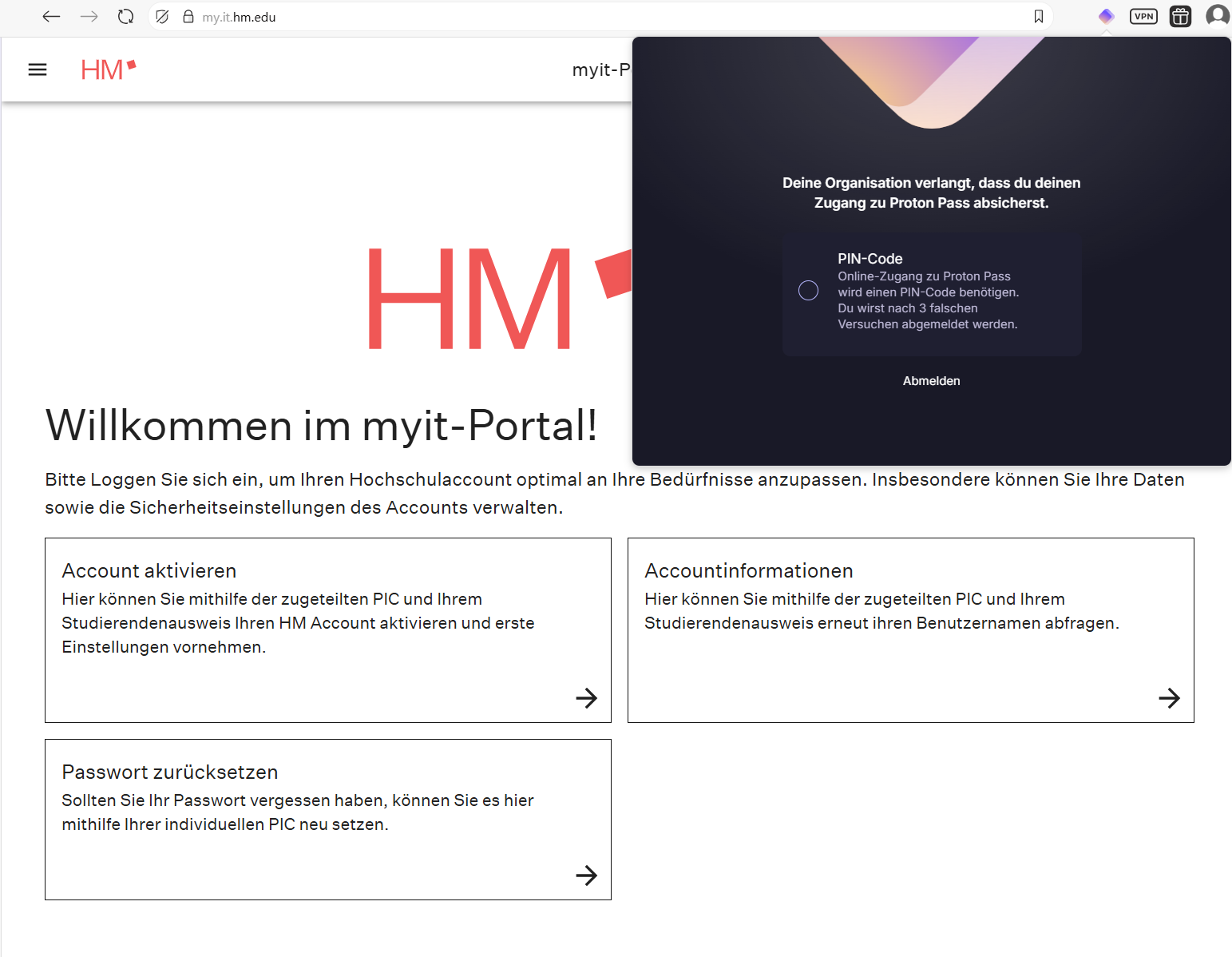Open the browser profile avatar
The width and height of the screenshot is (1232, 957).
1217,16
